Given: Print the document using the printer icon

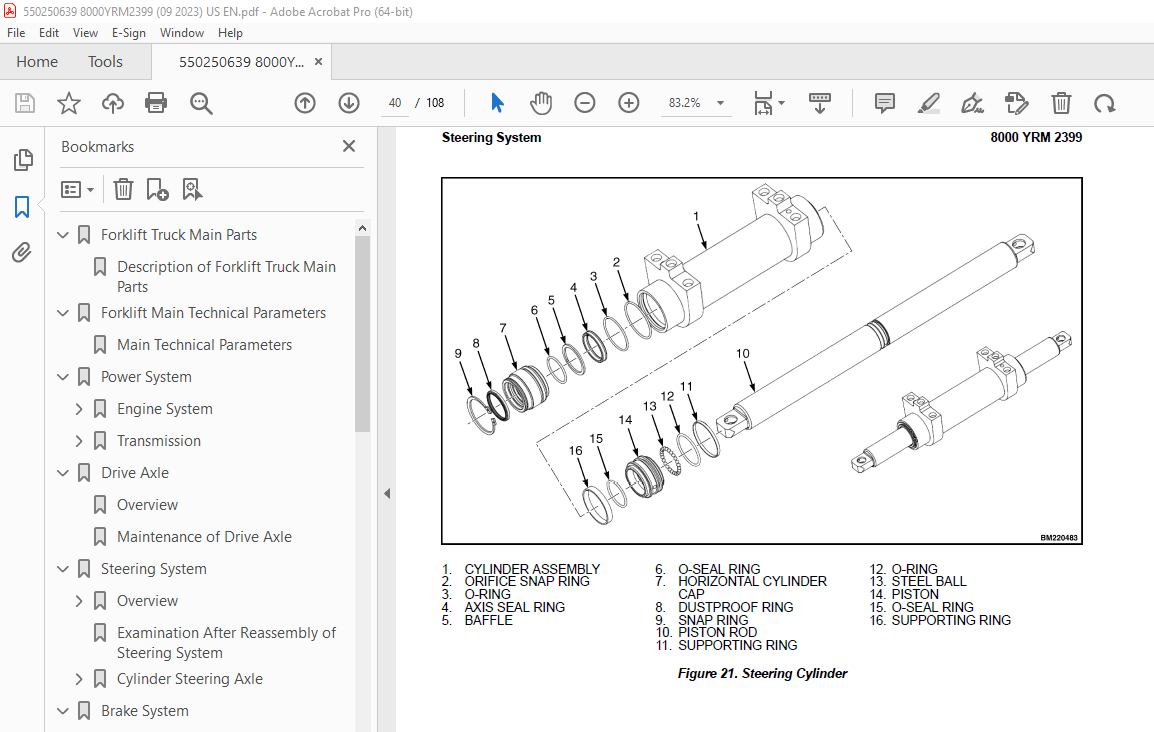Looking at the screenshot, I should pos(156,103).
